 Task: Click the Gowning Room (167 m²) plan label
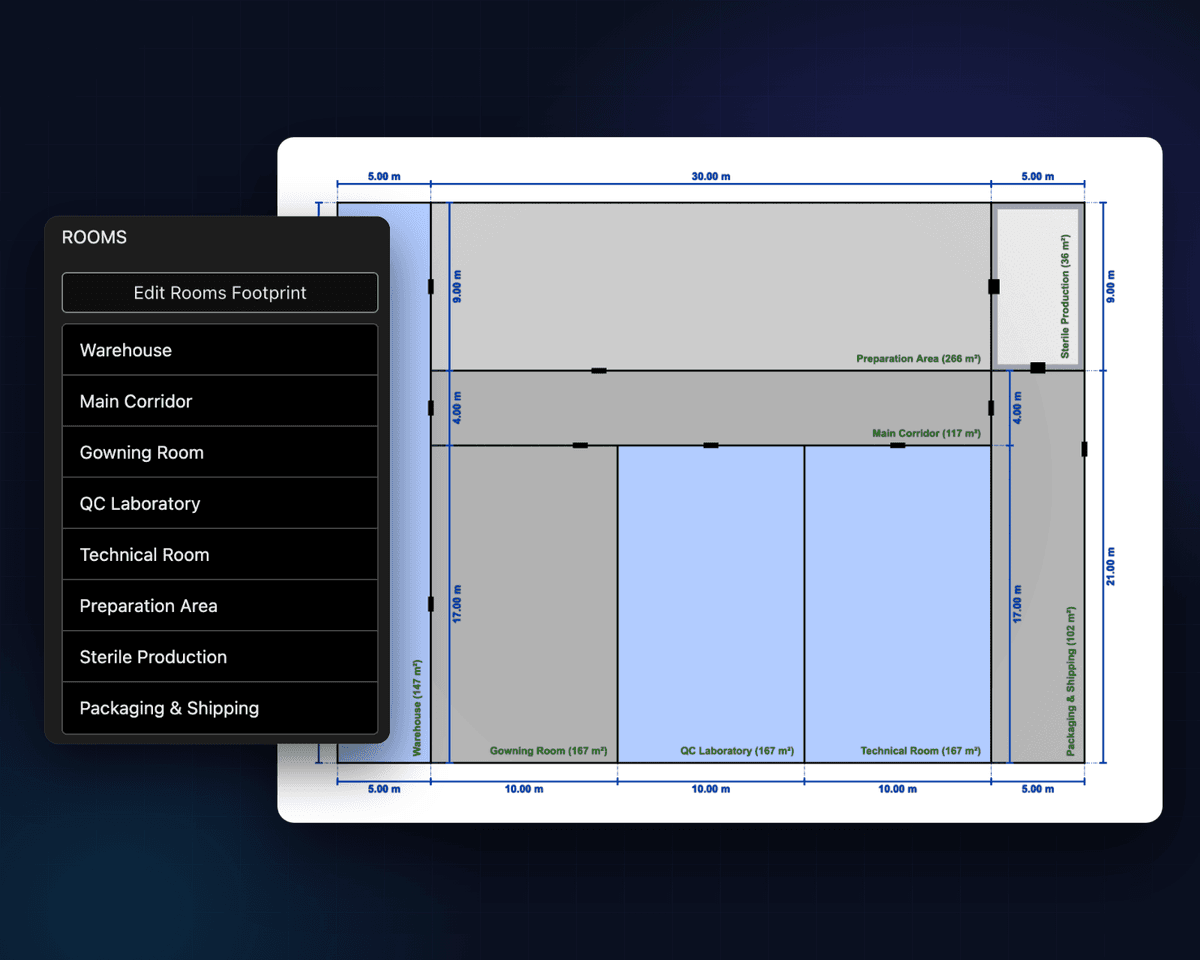(x=548, y=750)
